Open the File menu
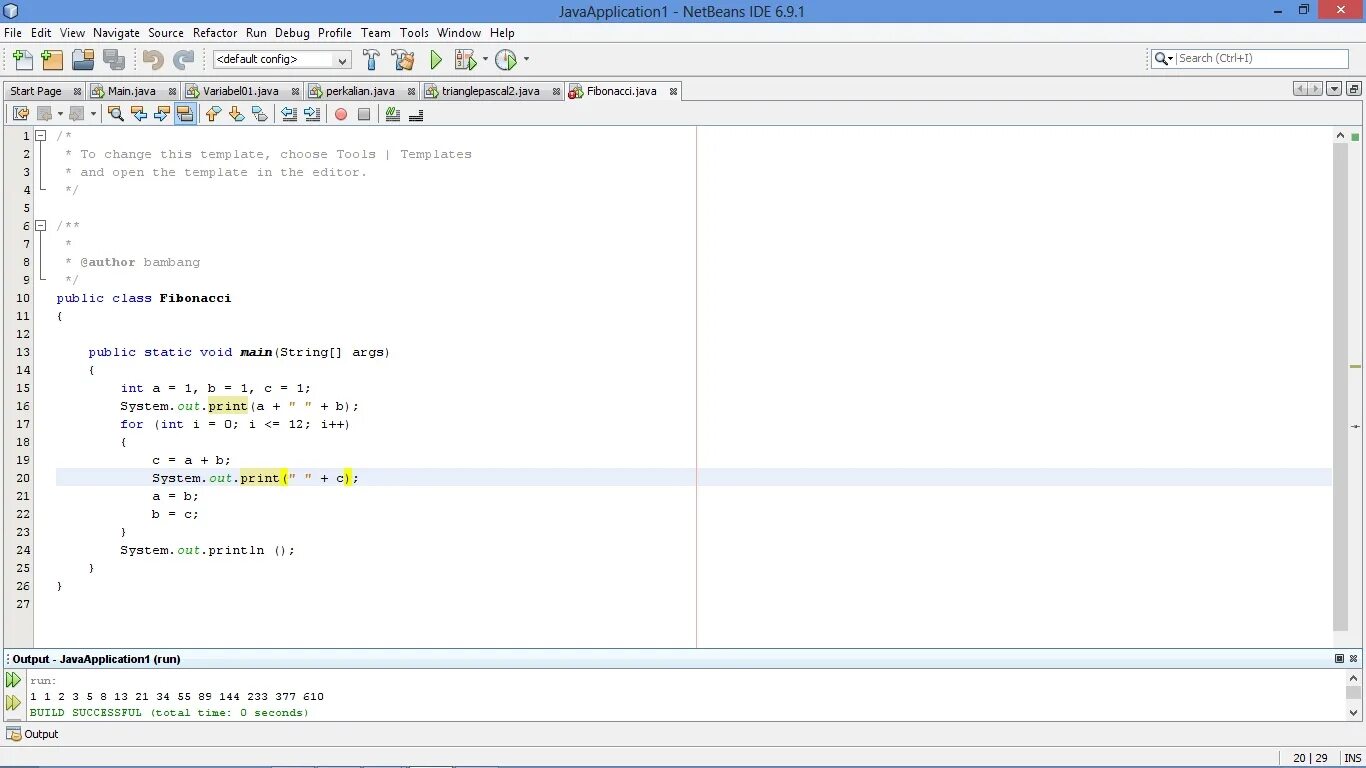The height and width of the screenshot is (768, 1366). (x=13, y=32)
